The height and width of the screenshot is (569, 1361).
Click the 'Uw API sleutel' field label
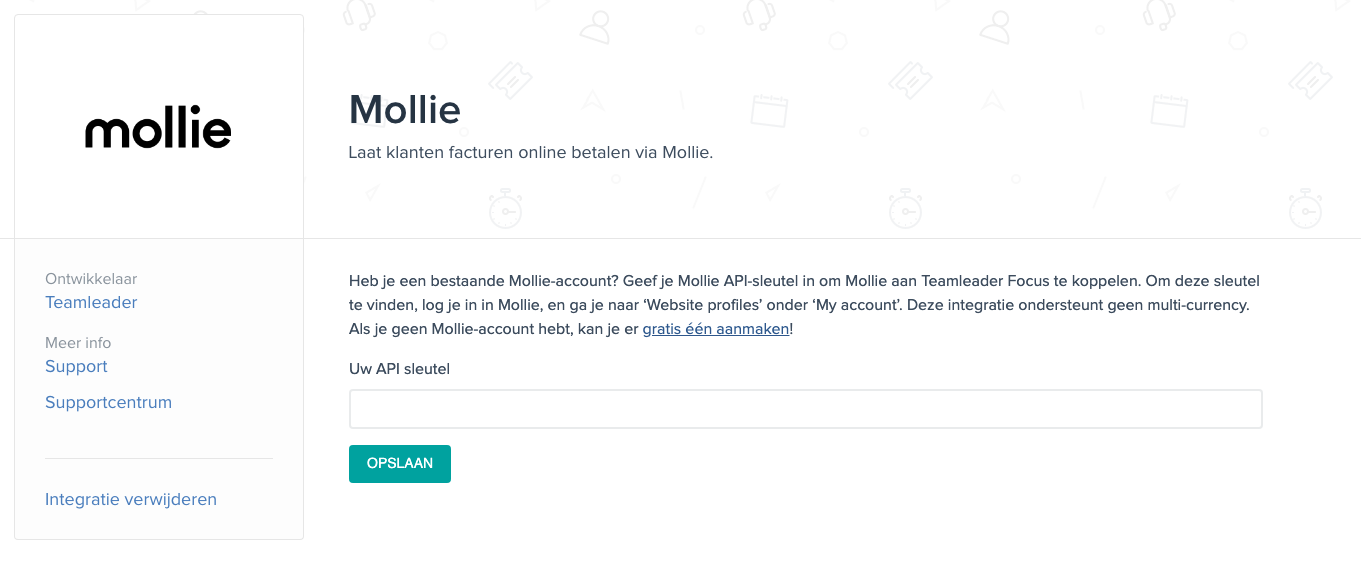[x=399, y=369]
